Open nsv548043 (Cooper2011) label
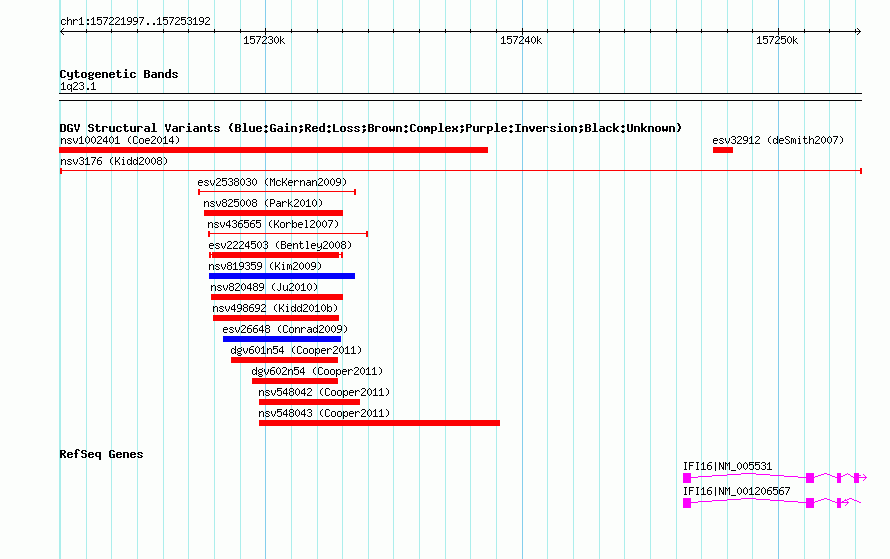This screenshot has height=559, width=890. [x=324, y=413]
